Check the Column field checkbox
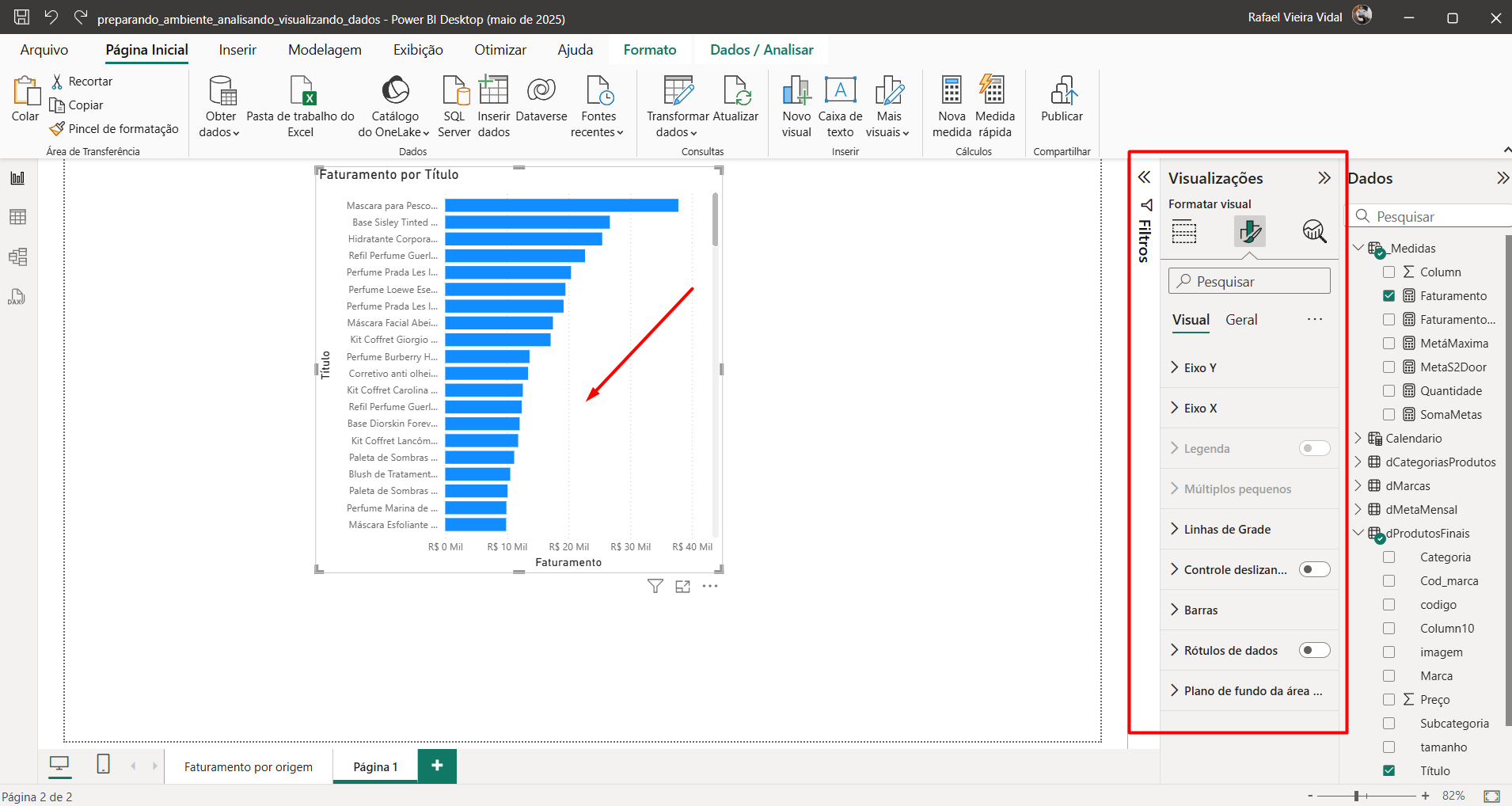 (x=1389, y=272)
